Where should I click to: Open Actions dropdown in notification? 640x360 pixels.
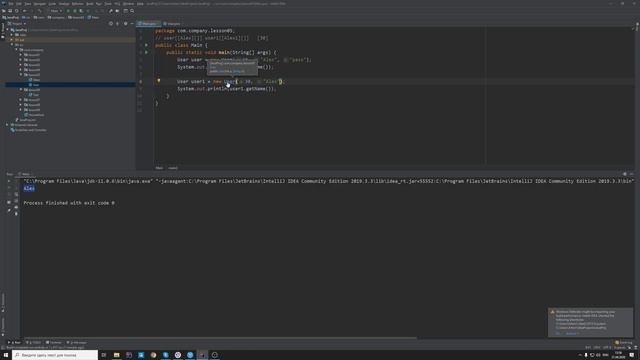point(572,333)
